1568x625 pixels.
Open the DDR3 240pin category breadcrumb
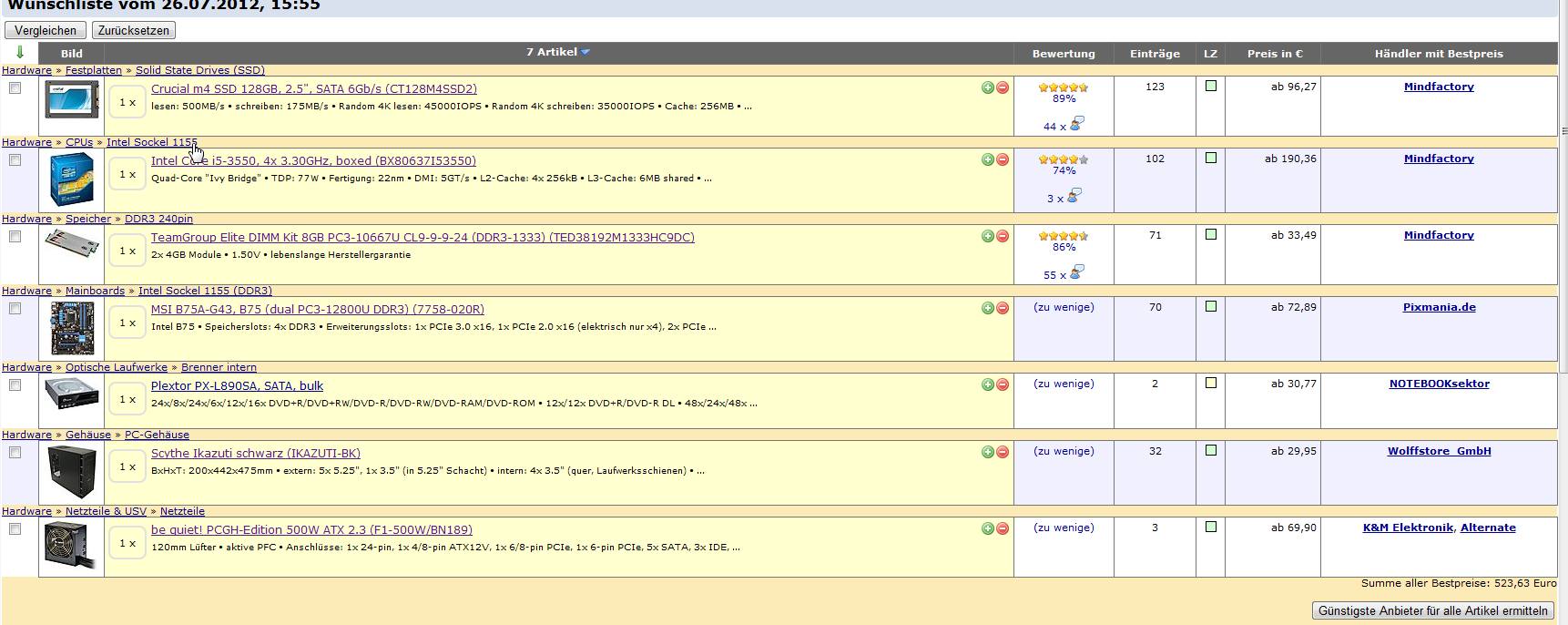[x=158, y=219]
